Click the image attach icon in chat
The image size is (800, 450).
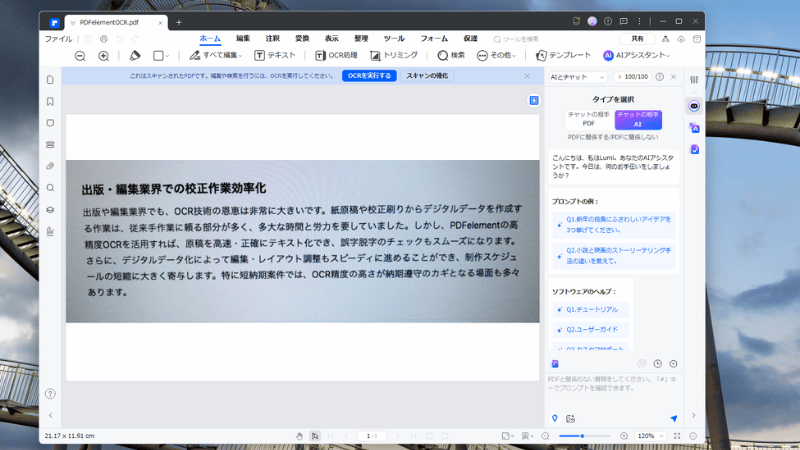570,418
